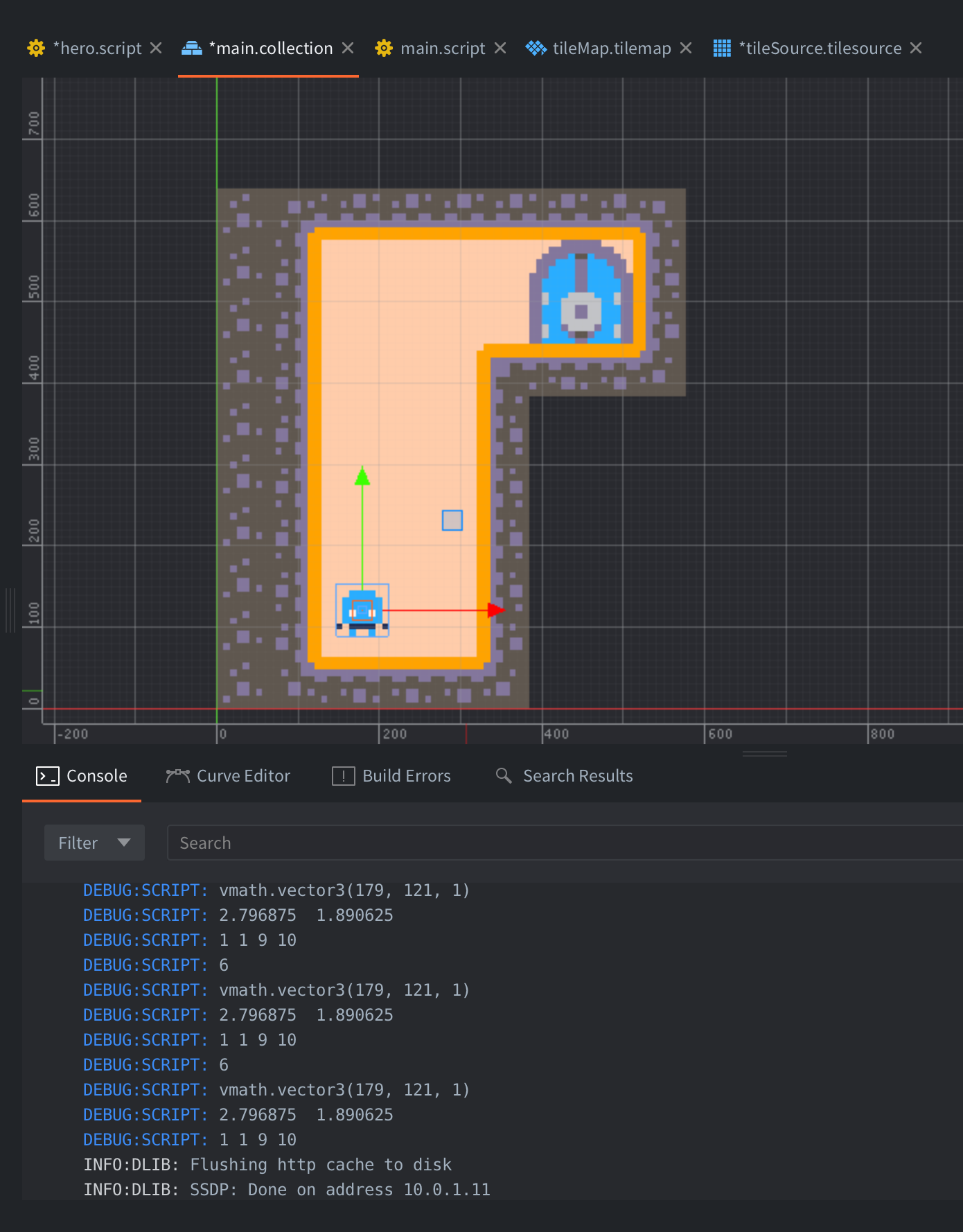Screen dimensions: 963x1232
Task: Switch to Search Results panel
Action: tap(565, 776)
